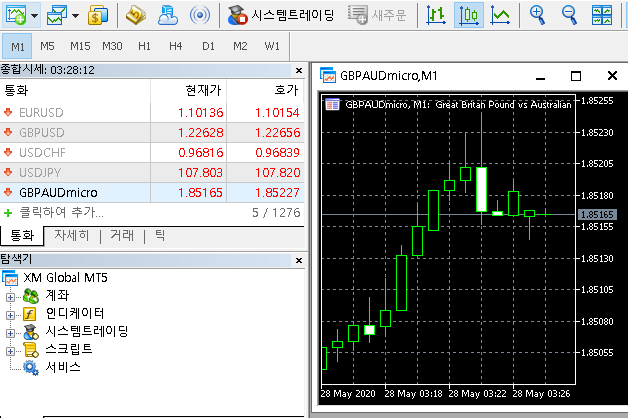Close the 종합시세 Market Watch panel
Screen dimensions: 628x418
pos(299,70)
